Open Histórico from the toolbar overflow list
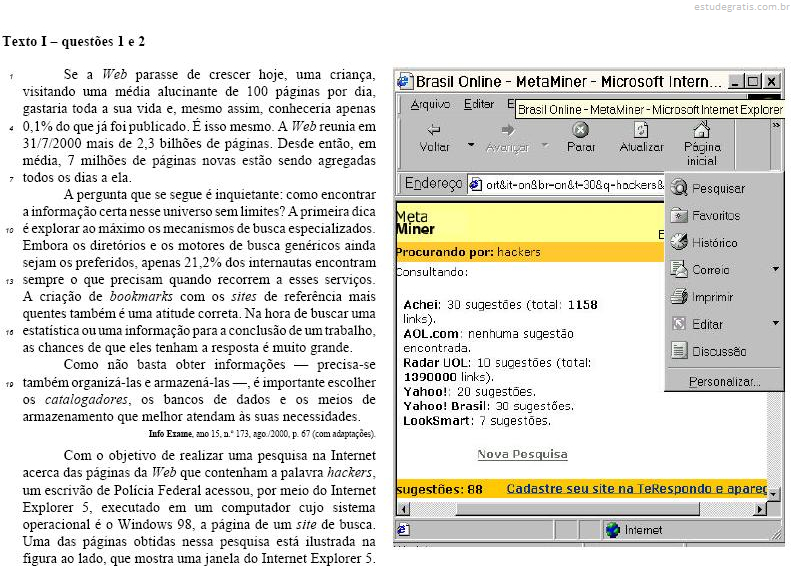This screenshot has height=567, width=791. point(714,242)
